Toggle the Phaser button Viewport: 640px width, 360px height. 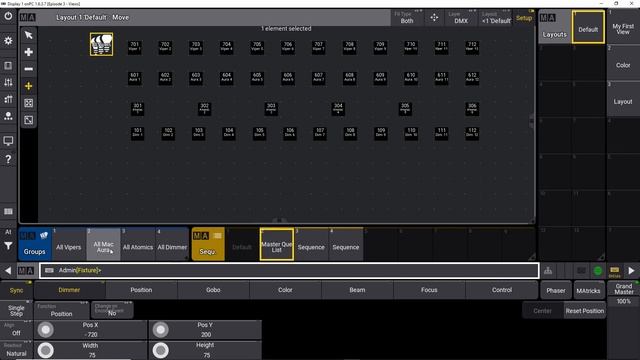coord(556,291)
